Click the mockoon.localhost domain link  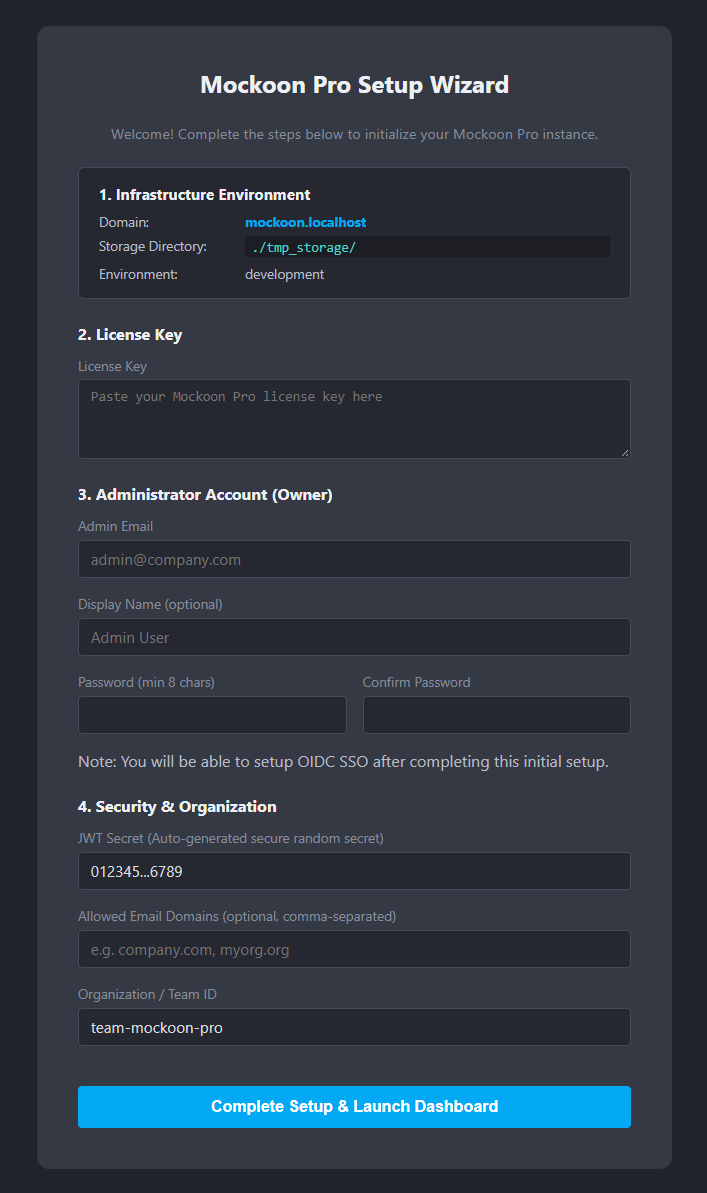coord(305,222)
